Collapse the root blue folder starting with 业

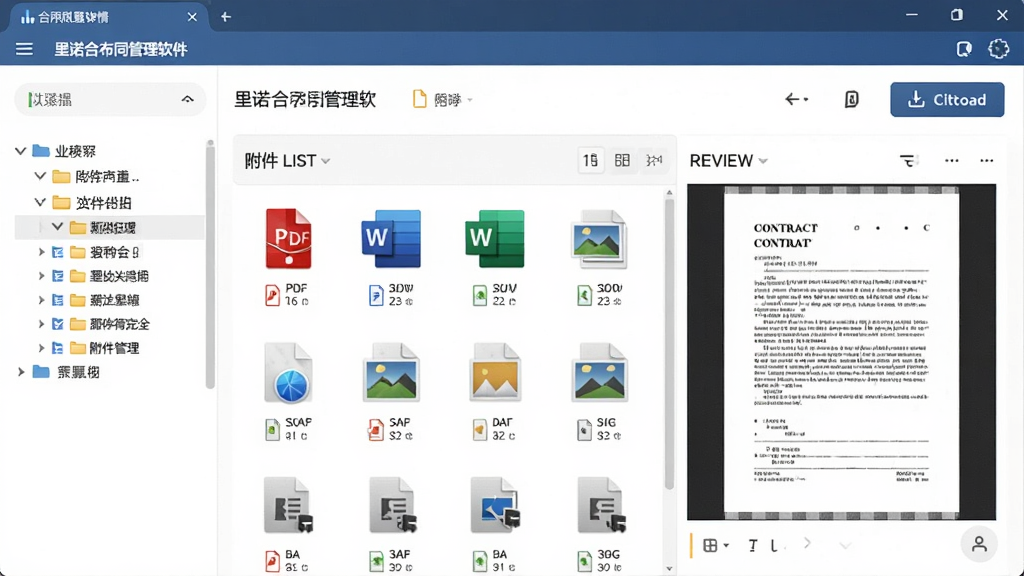point(20,151)
